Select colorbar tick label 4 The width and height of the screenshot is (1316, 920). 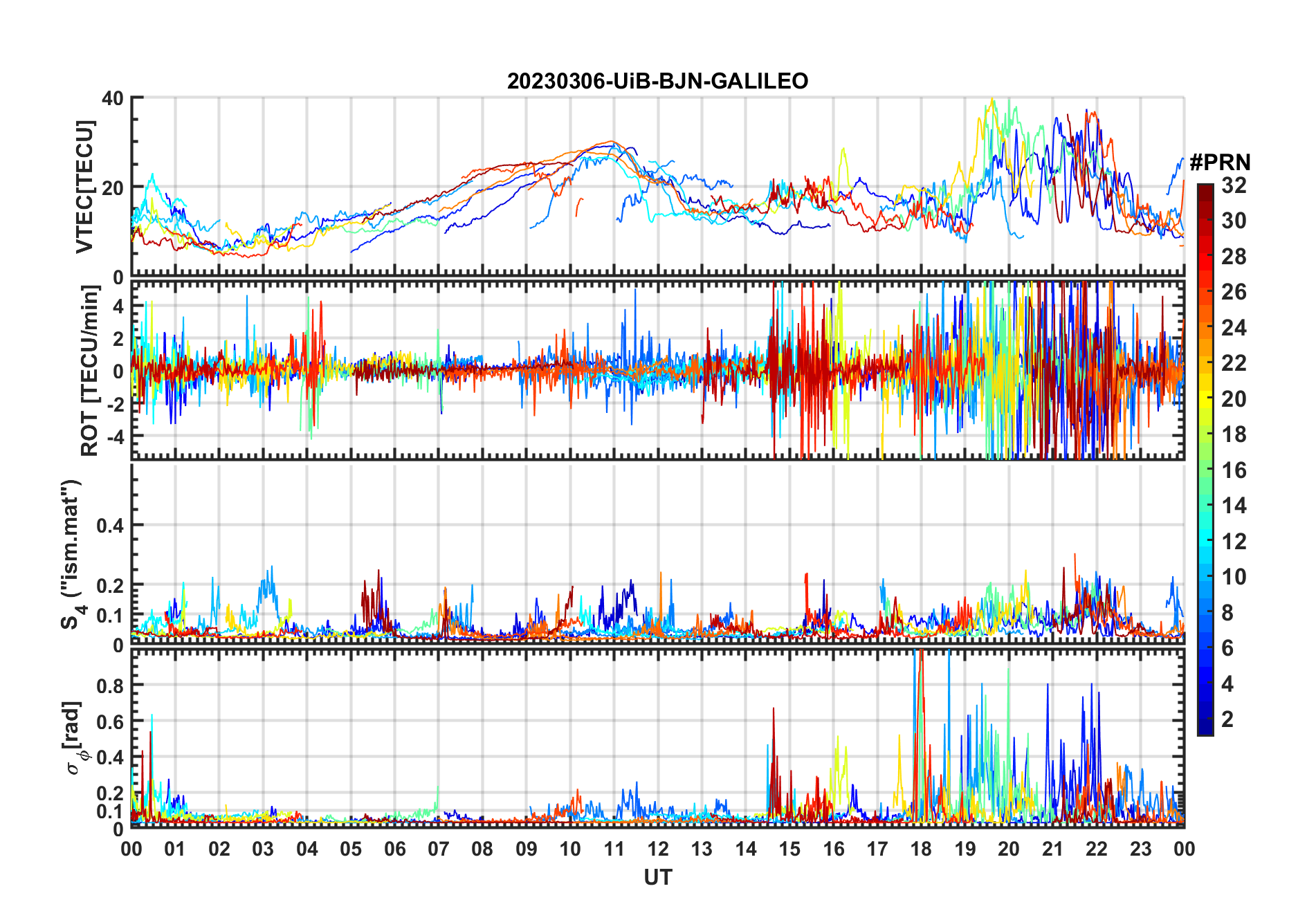click(1227, 683)
